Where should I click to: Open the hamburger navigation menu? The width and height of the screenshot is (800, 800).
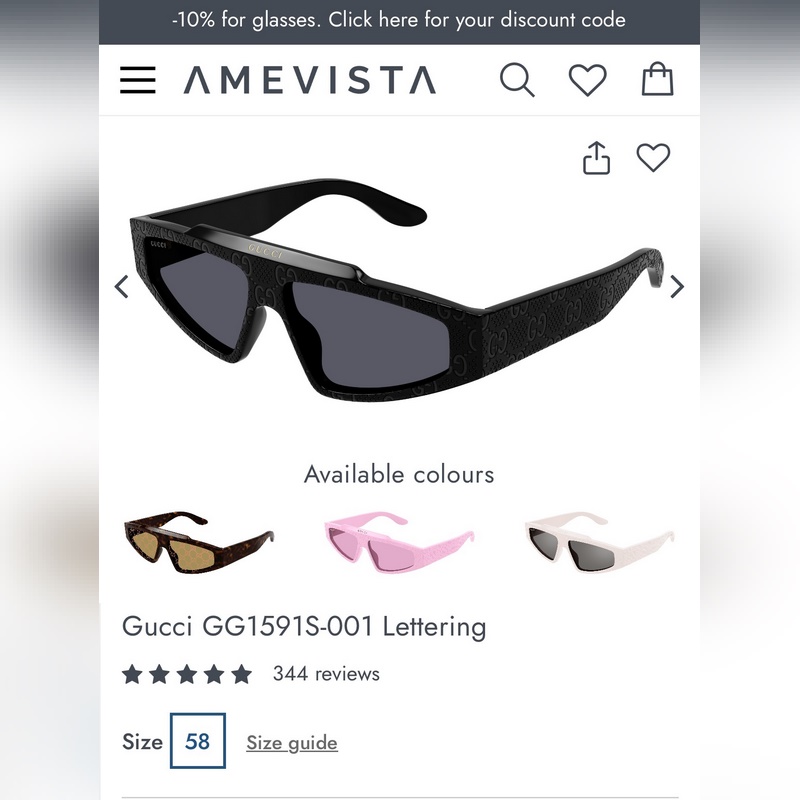click(x=138, y=80)
